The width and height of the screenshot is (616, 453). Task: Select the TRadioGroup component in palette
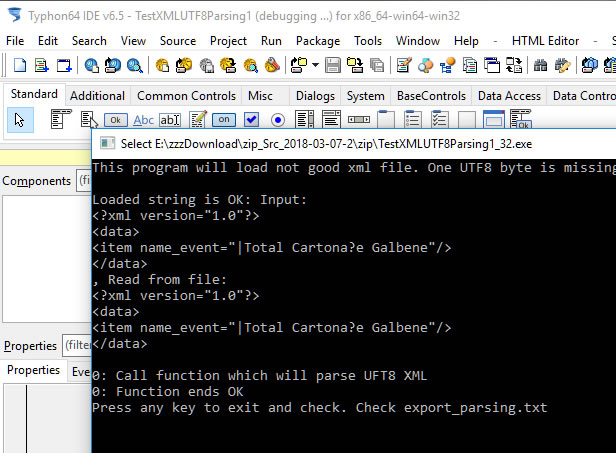click(412, 119)
